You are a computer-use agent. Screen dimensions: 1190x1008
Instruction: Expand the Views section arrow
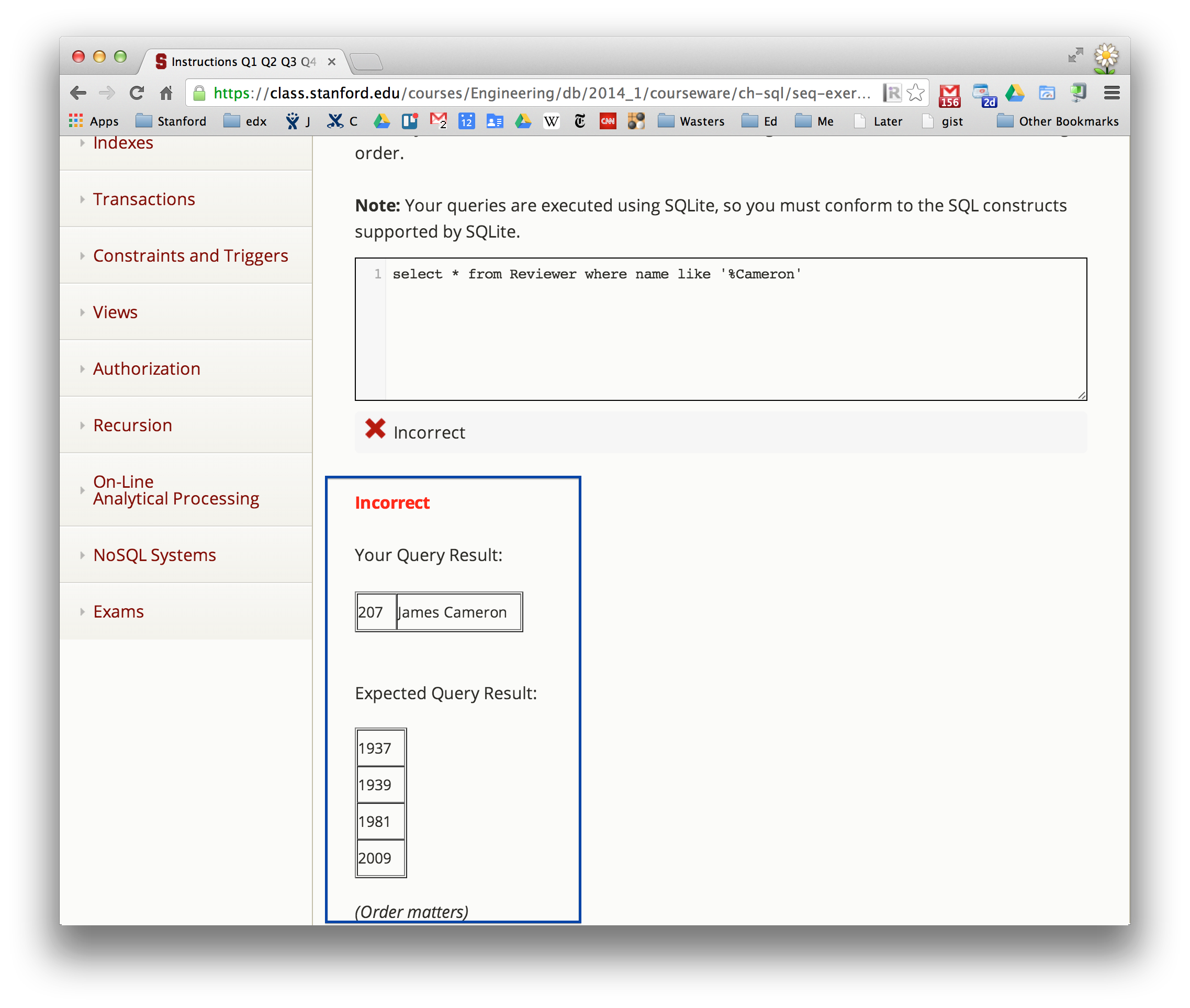82,312
